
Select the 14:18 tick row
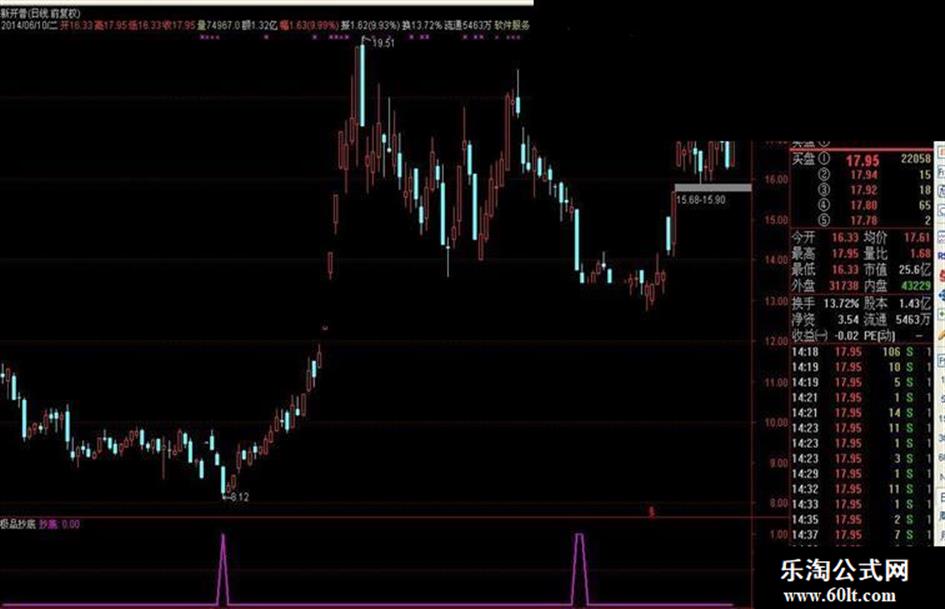coord(861,352)
